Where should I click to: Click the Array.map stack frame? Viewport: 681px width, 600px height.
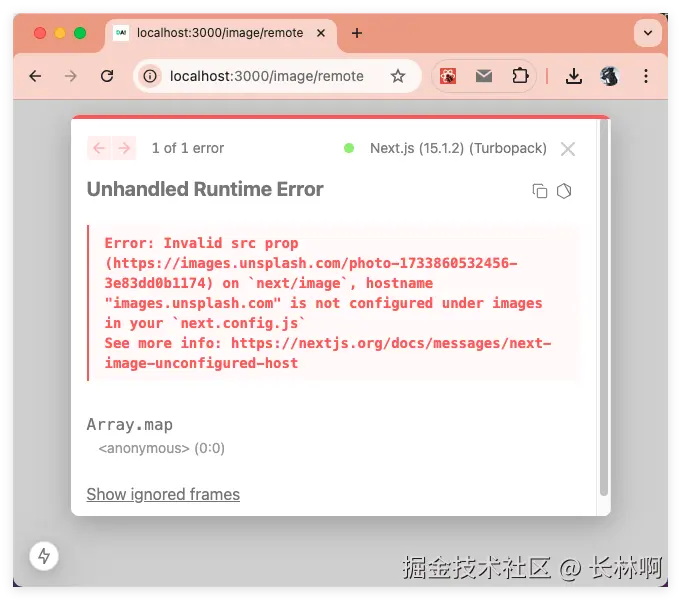pyautogui.click(x=129, y=424)
